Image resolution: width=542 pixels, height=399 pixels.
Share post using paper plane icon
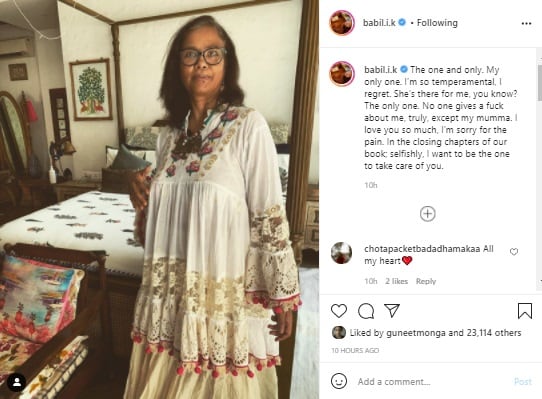[x=392, y=310]
